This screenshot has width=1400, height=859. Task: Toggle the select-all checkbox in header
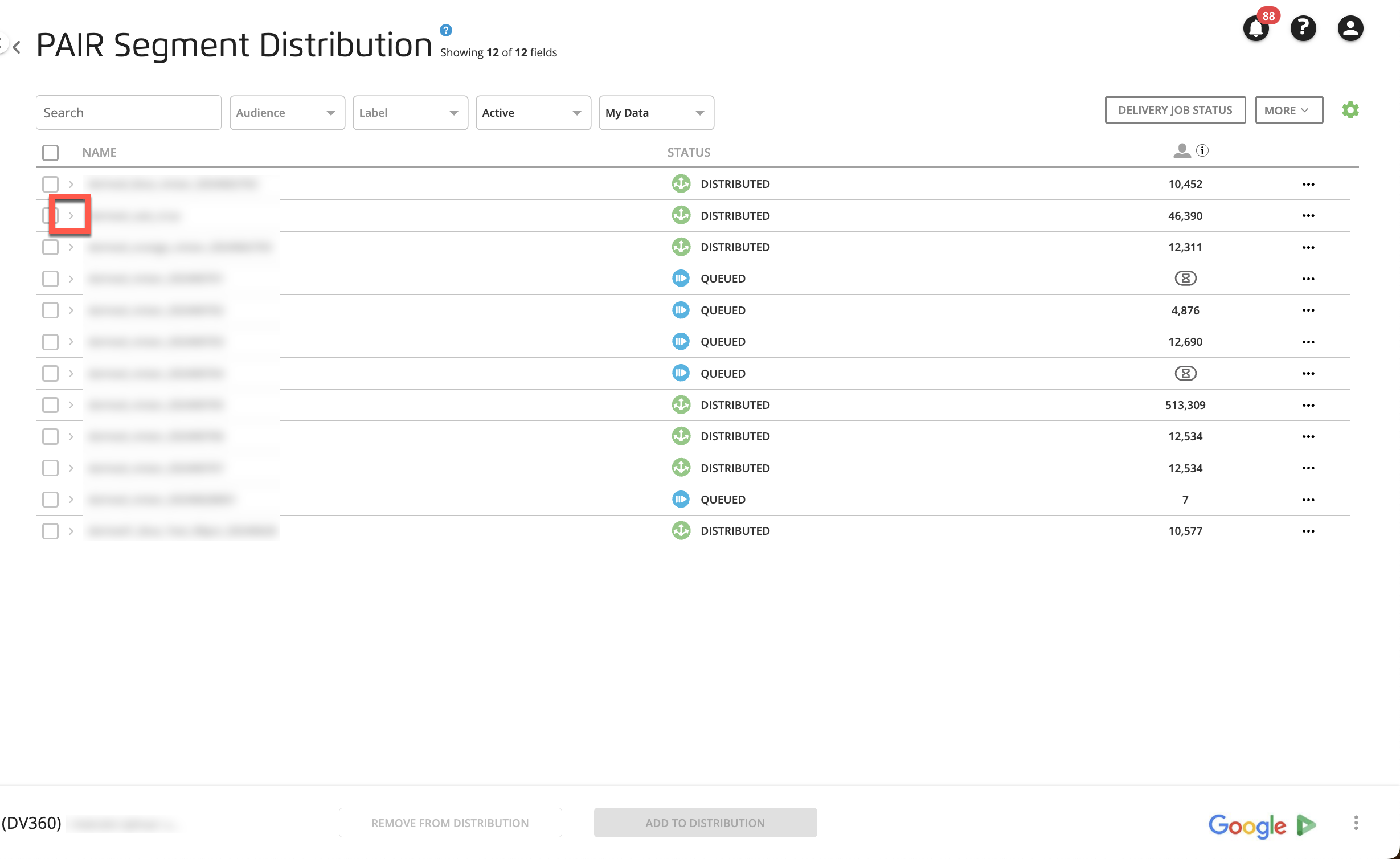click(x=51, y=152)
